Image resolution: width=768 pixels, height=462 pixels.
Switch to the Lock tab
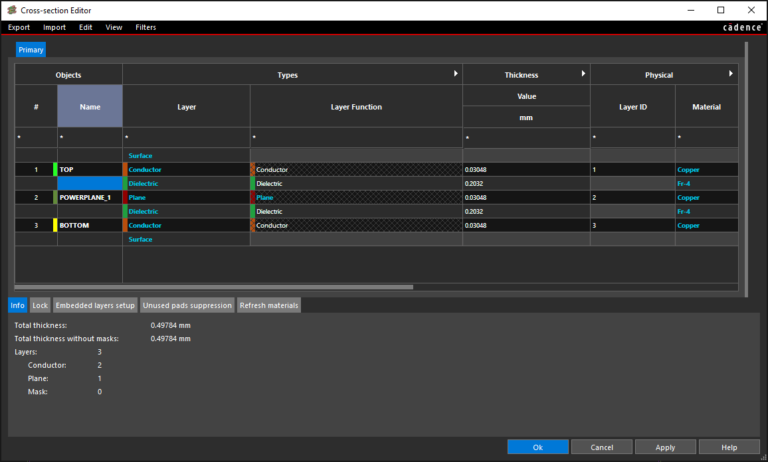coord(40,305)
